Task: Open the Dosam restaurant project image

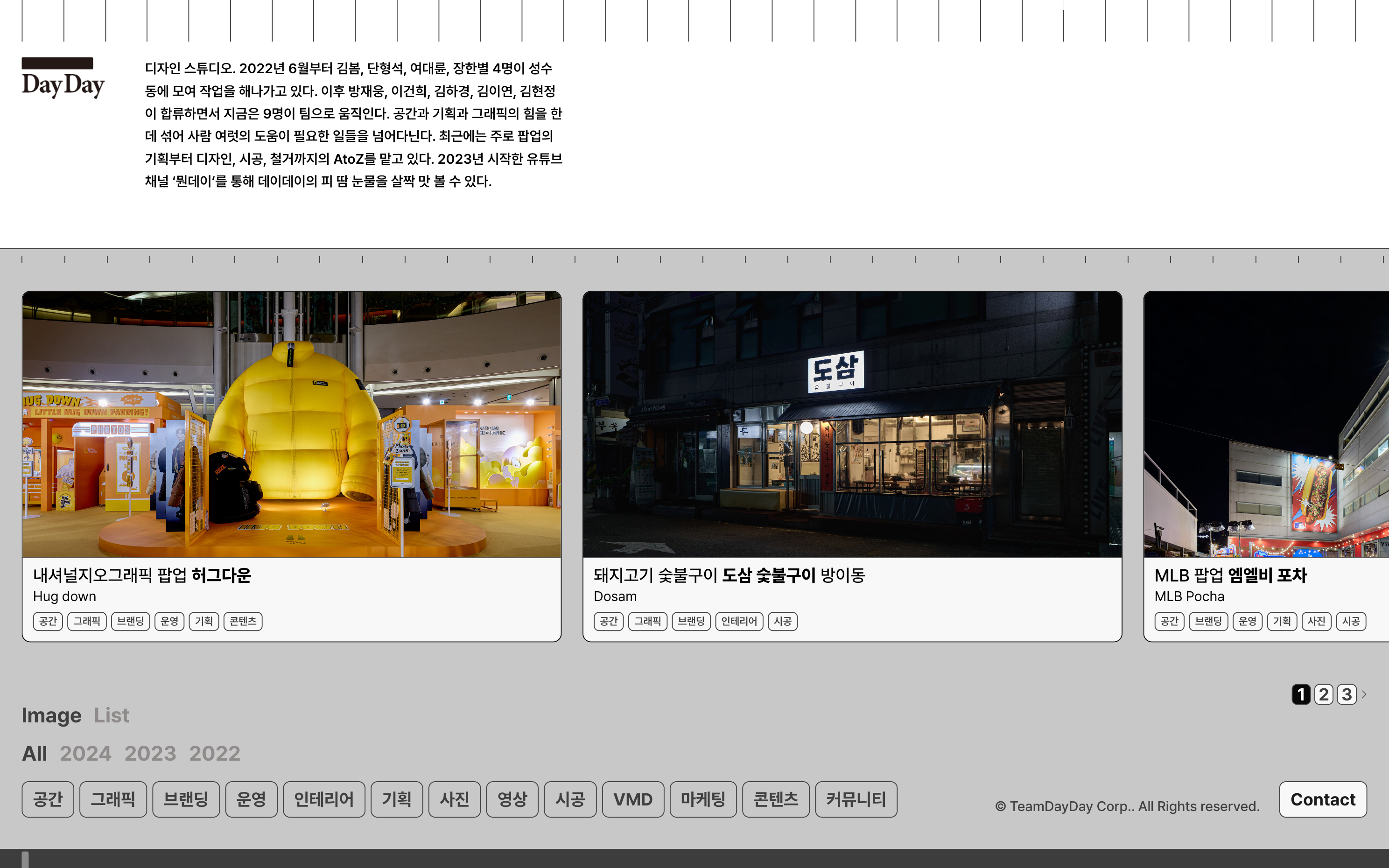Action: [852, 425]
